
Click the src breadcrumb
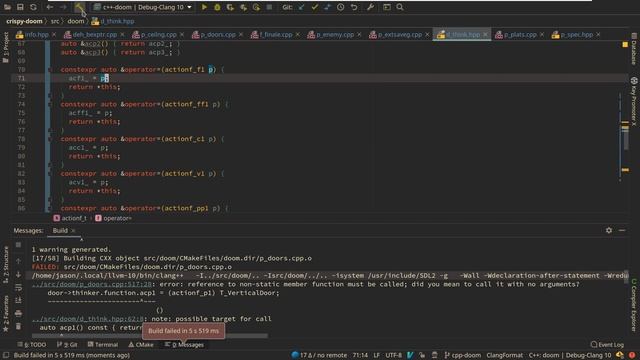tap(55, 21)
